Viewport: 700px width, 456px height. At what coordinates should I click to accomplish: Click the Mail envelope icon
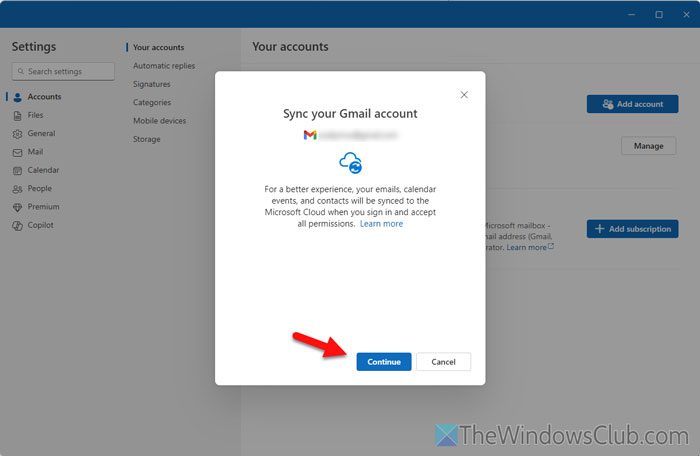(x=17, y=153)
